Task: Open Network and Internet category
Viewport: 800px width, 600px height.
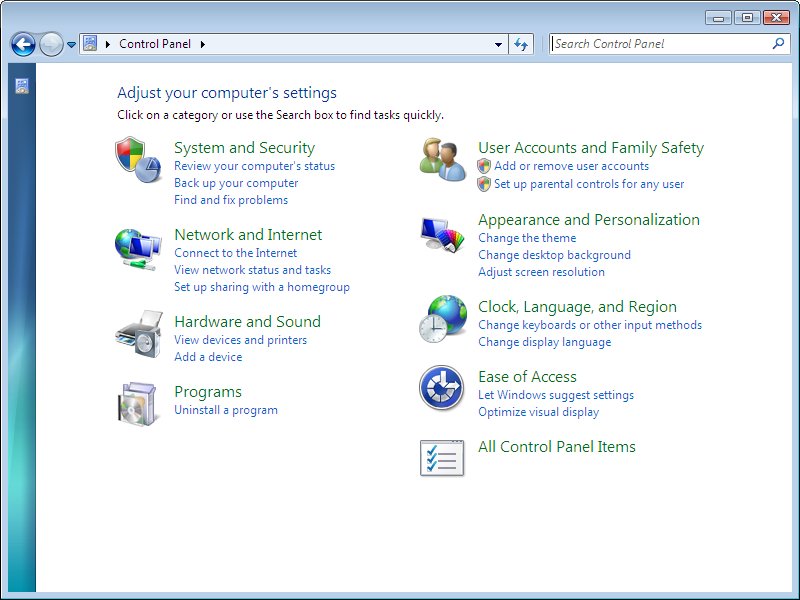Action: click(248, 235)
